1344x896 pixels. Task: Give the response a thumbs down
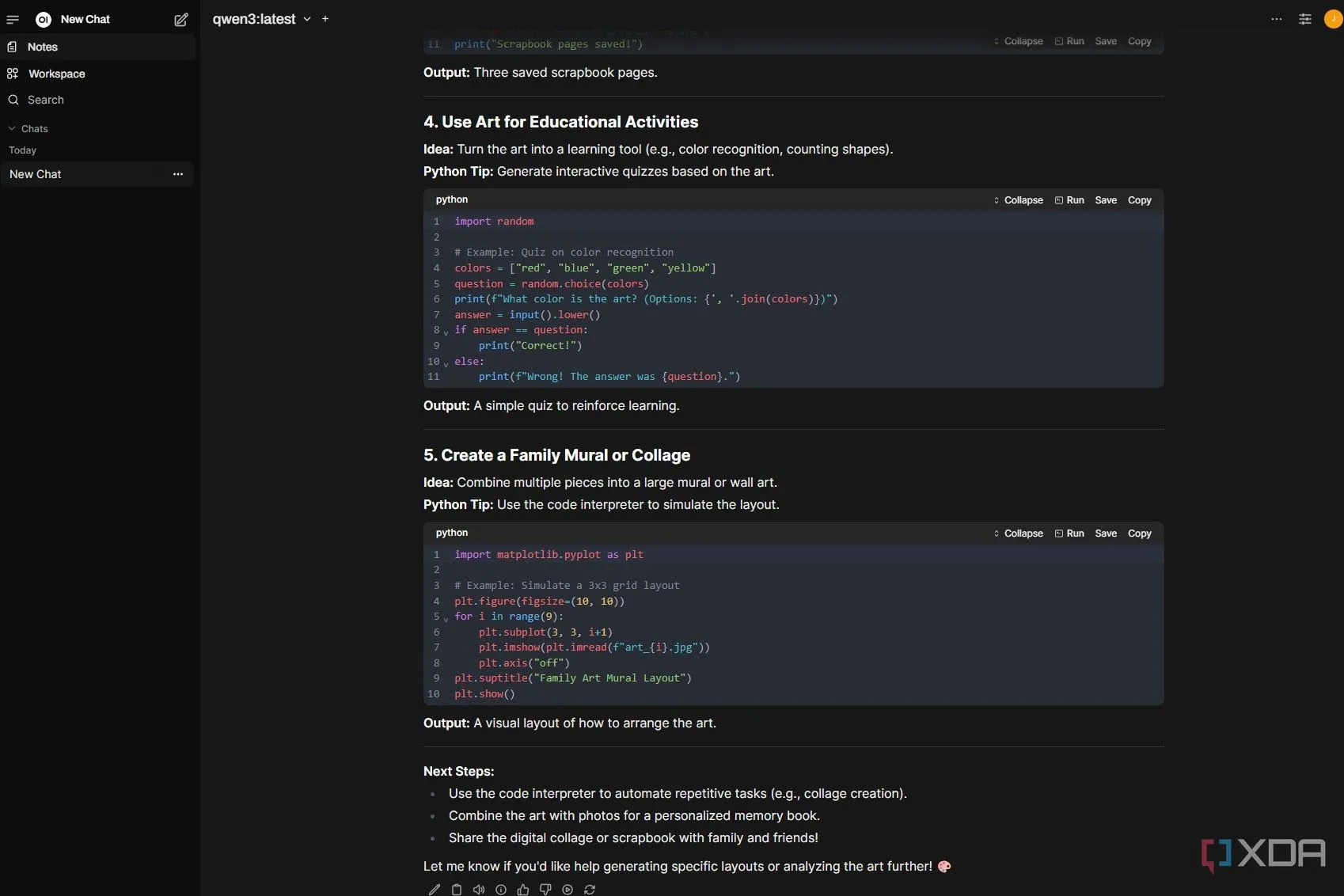coord(545,890)
